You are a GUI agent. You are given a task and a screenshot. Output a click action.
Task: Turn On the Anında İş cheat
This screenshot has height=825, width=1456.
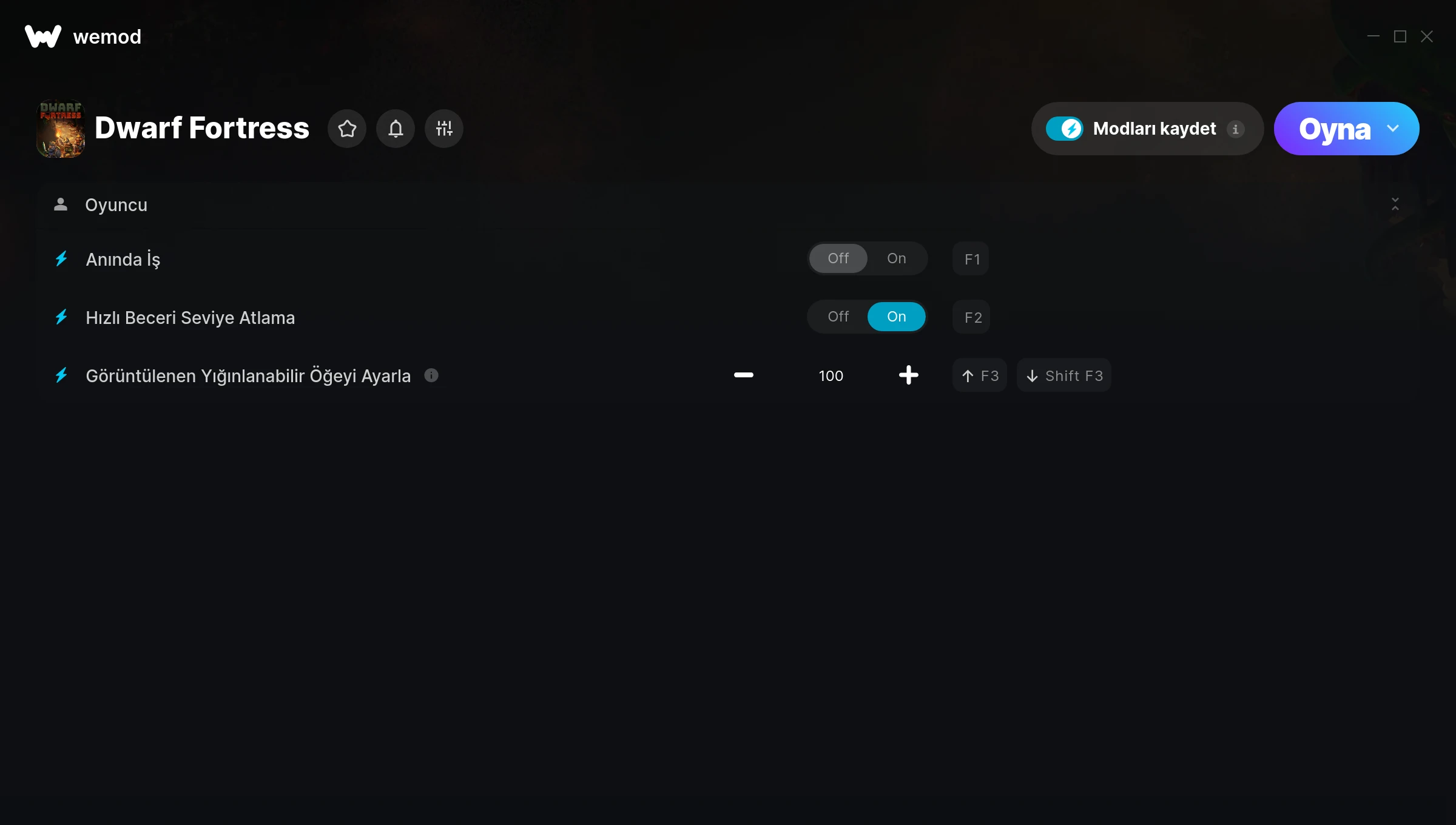click(897, 258)
